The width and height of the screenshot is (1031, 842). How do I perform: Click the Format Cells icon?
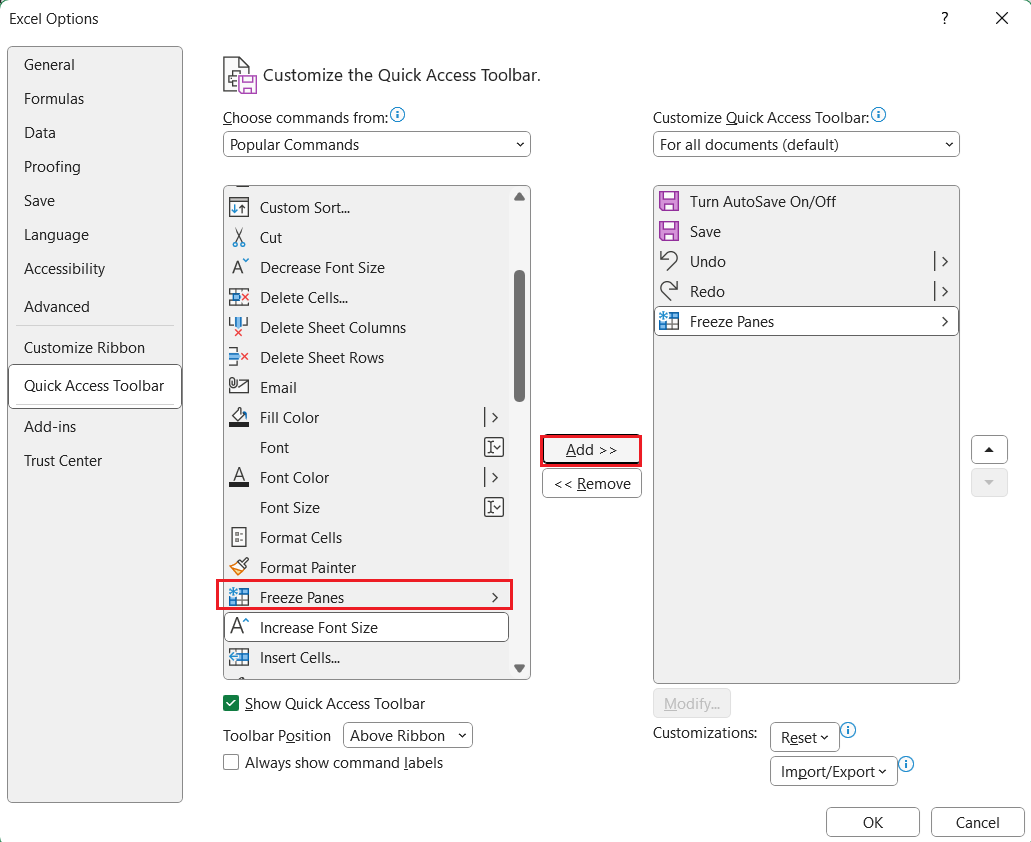coord(239,537)
